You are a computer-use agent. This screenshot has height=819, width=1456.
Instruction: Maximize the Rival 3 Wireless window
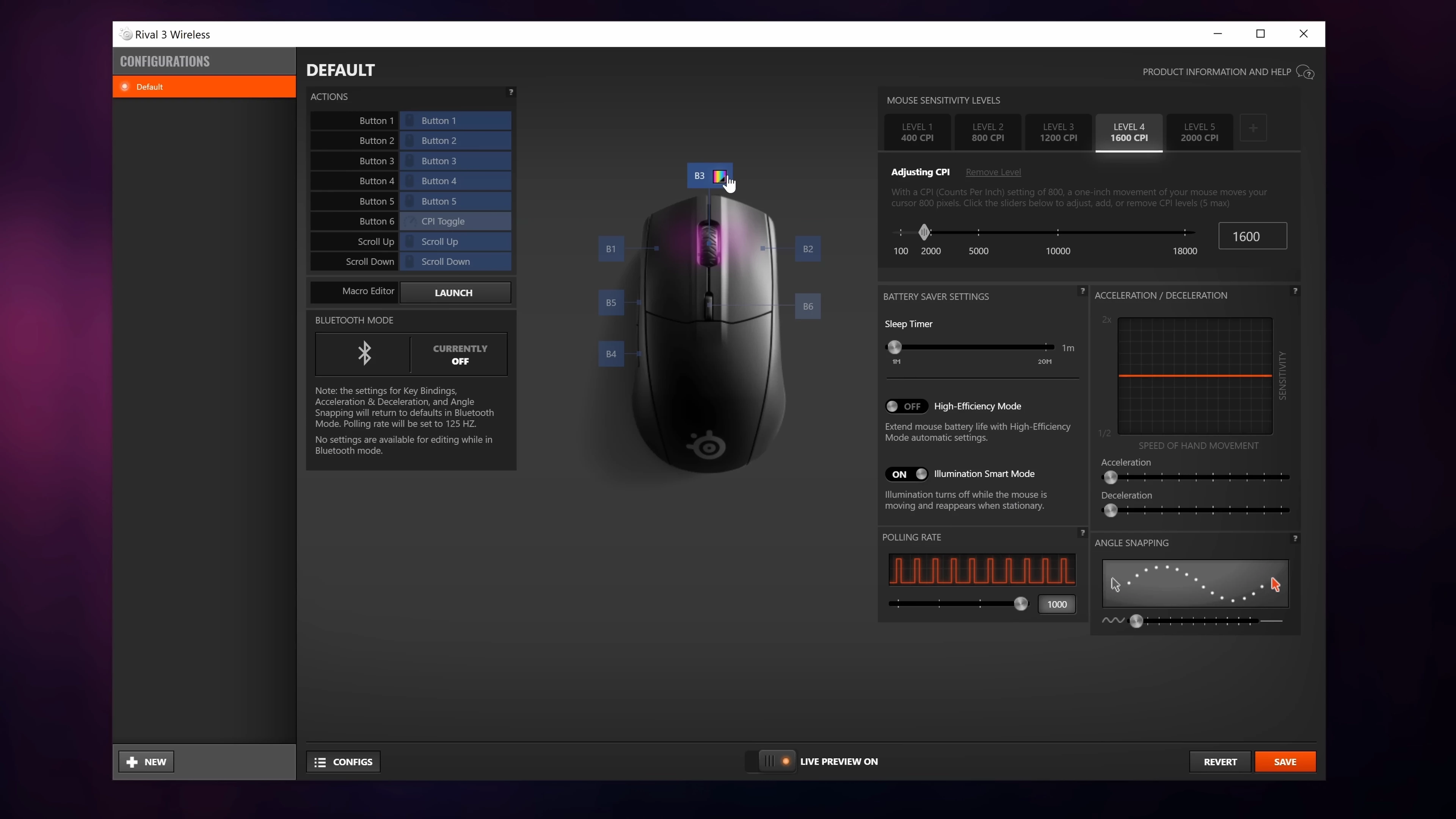click(x=1260, y=34)
